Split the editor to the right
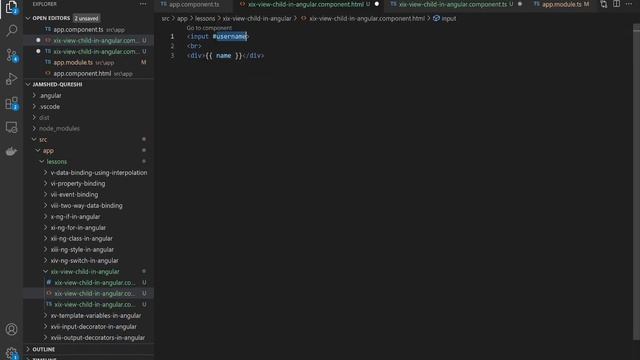The width and height of the screenshot is (640, 360). click(x=616, y=4)
